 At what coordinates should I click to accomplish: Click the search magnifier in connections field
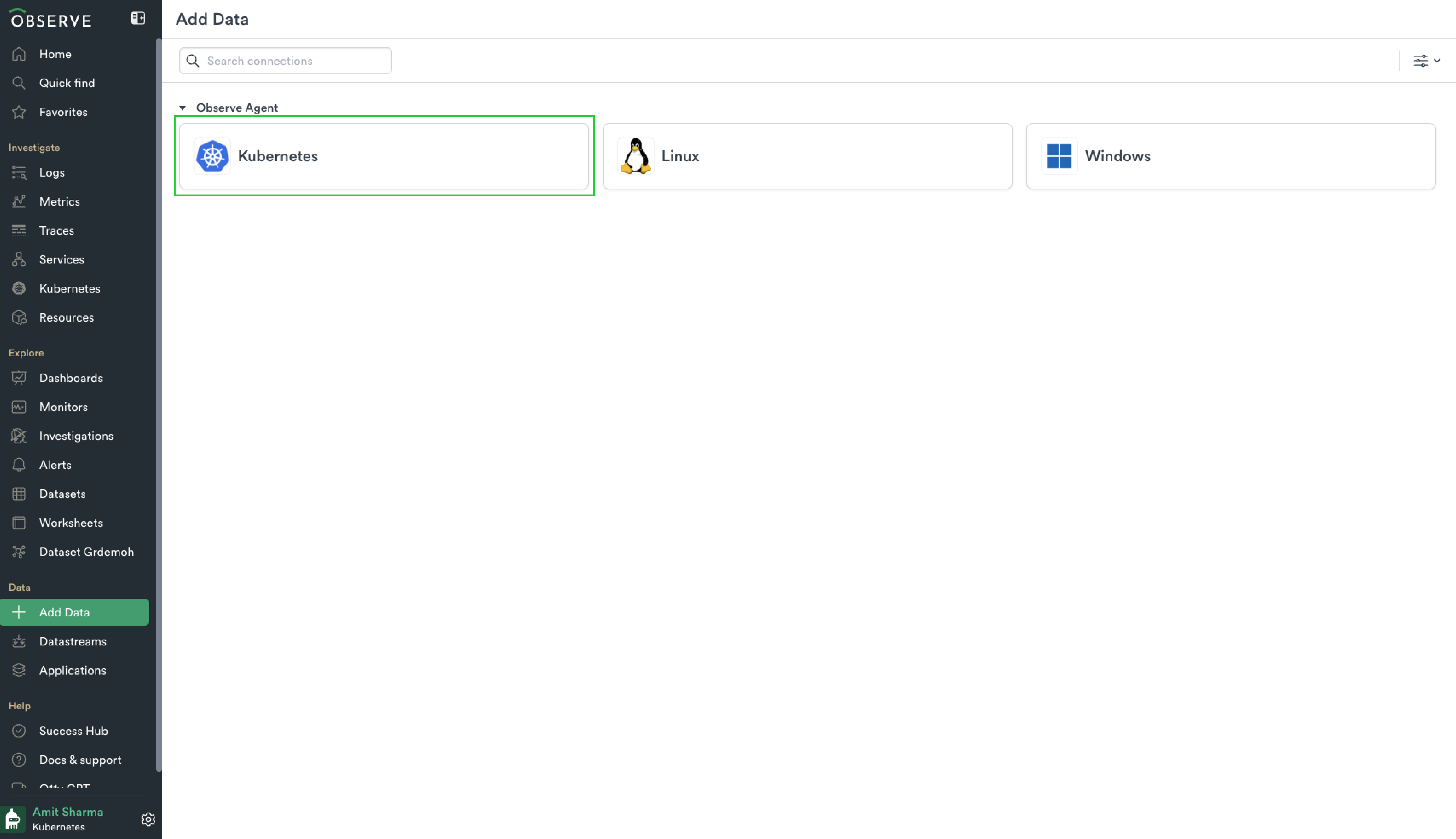coord(193,61)
